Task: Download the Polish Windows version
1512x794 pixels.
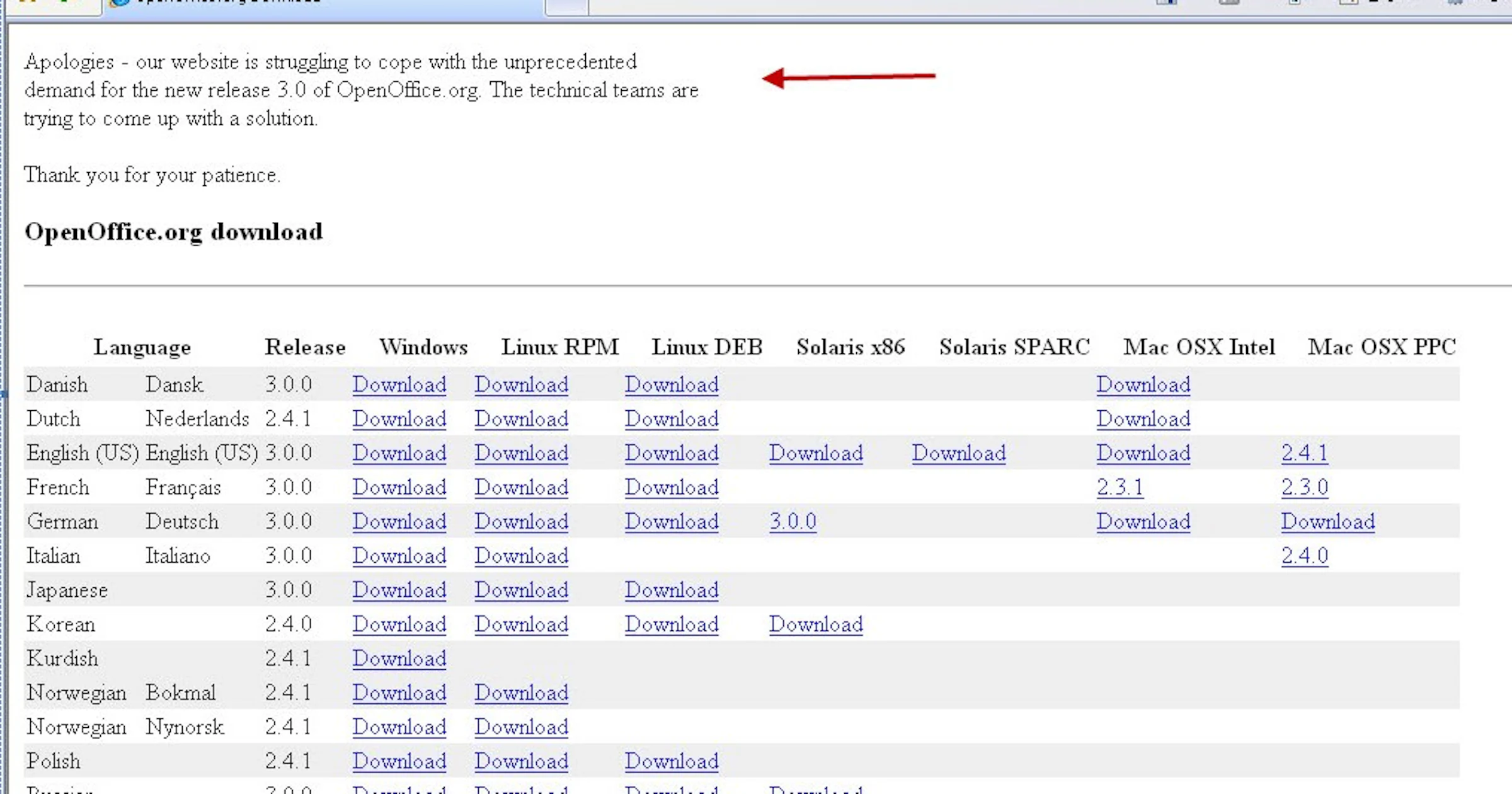Action: [x=399, y=761]
